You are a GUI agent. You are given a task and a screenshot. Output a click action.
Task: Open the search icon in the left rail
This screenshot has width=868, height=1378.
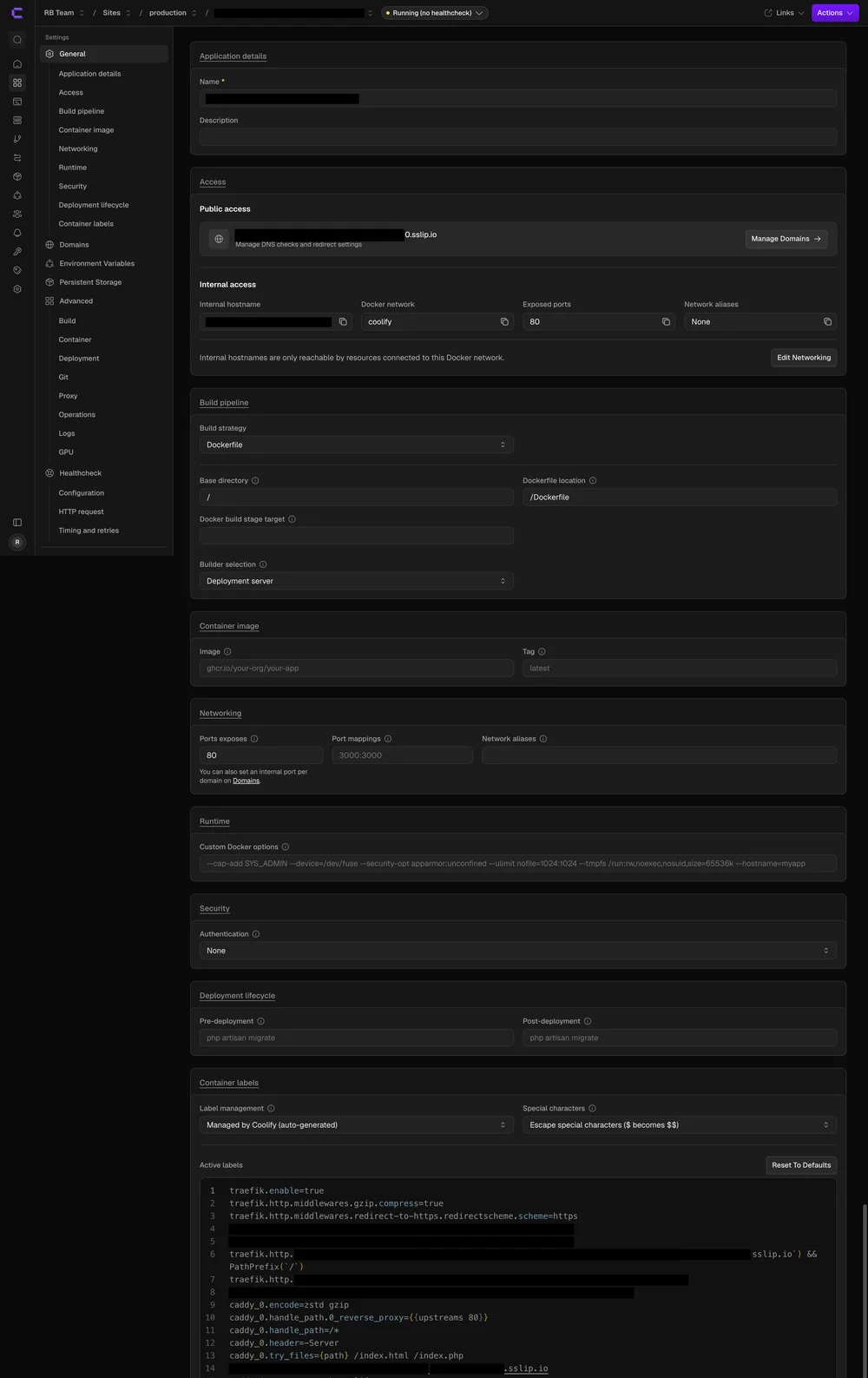coord(17,40)
